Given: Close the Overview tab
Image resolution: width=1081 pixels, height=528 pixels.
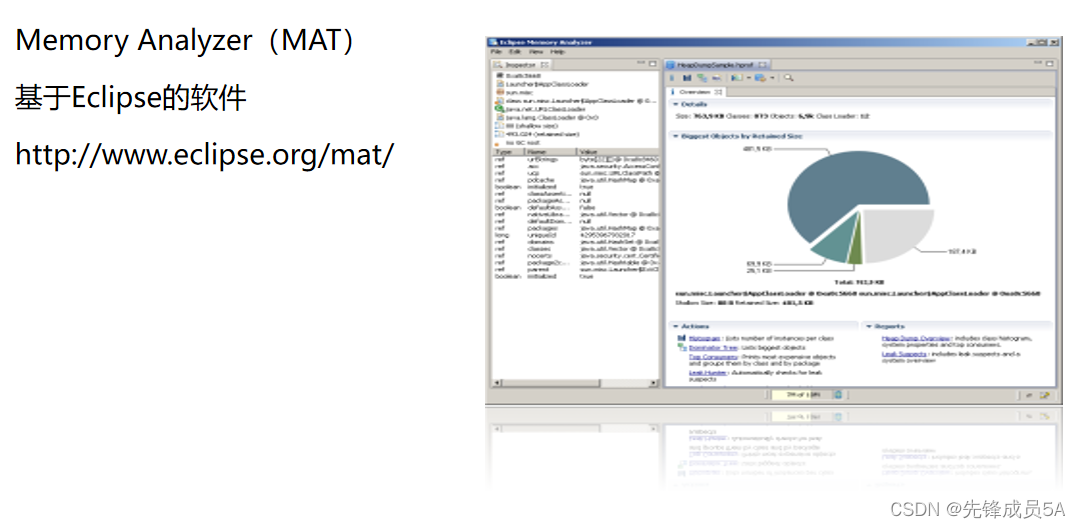Looking at the screenshot, I should click(718, 92).
